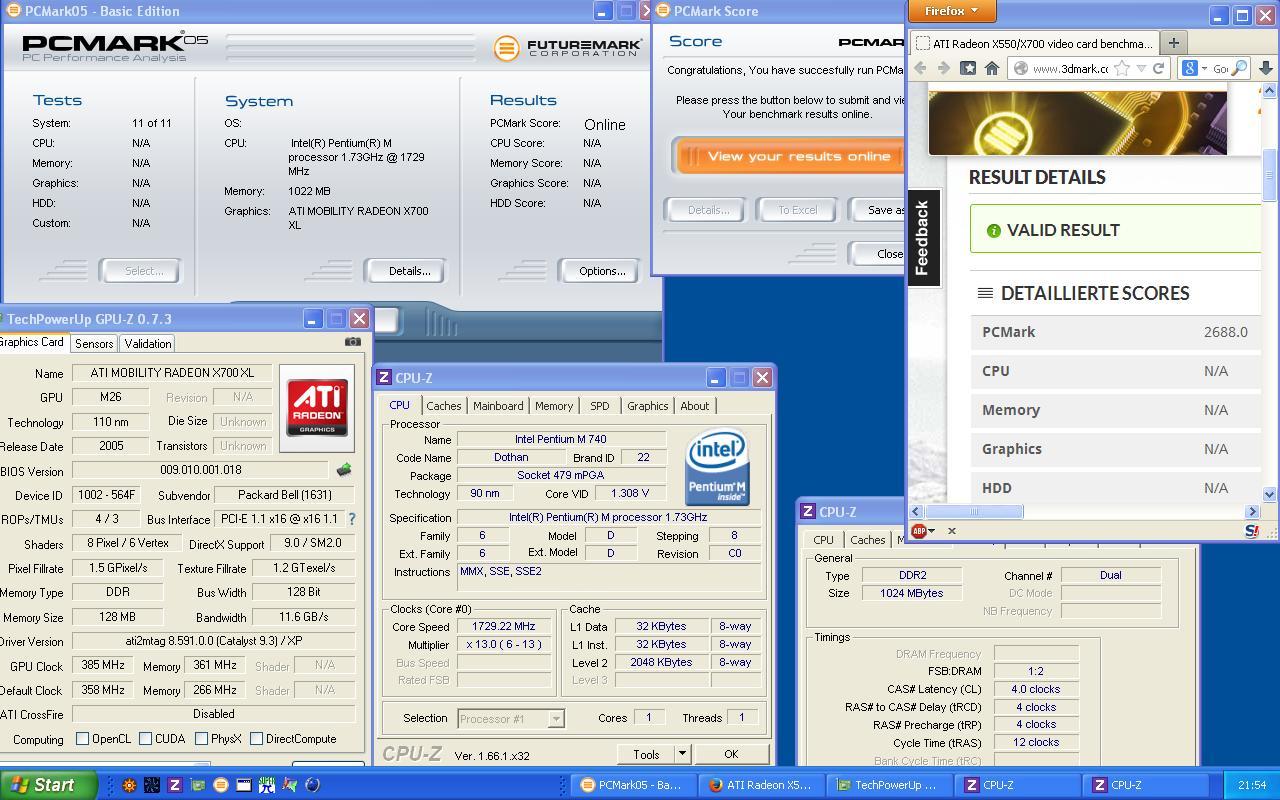Viewport: 1280px width, 800px height.
Task: Open the Firefox menu dropdown
Action: coord(952,11)
